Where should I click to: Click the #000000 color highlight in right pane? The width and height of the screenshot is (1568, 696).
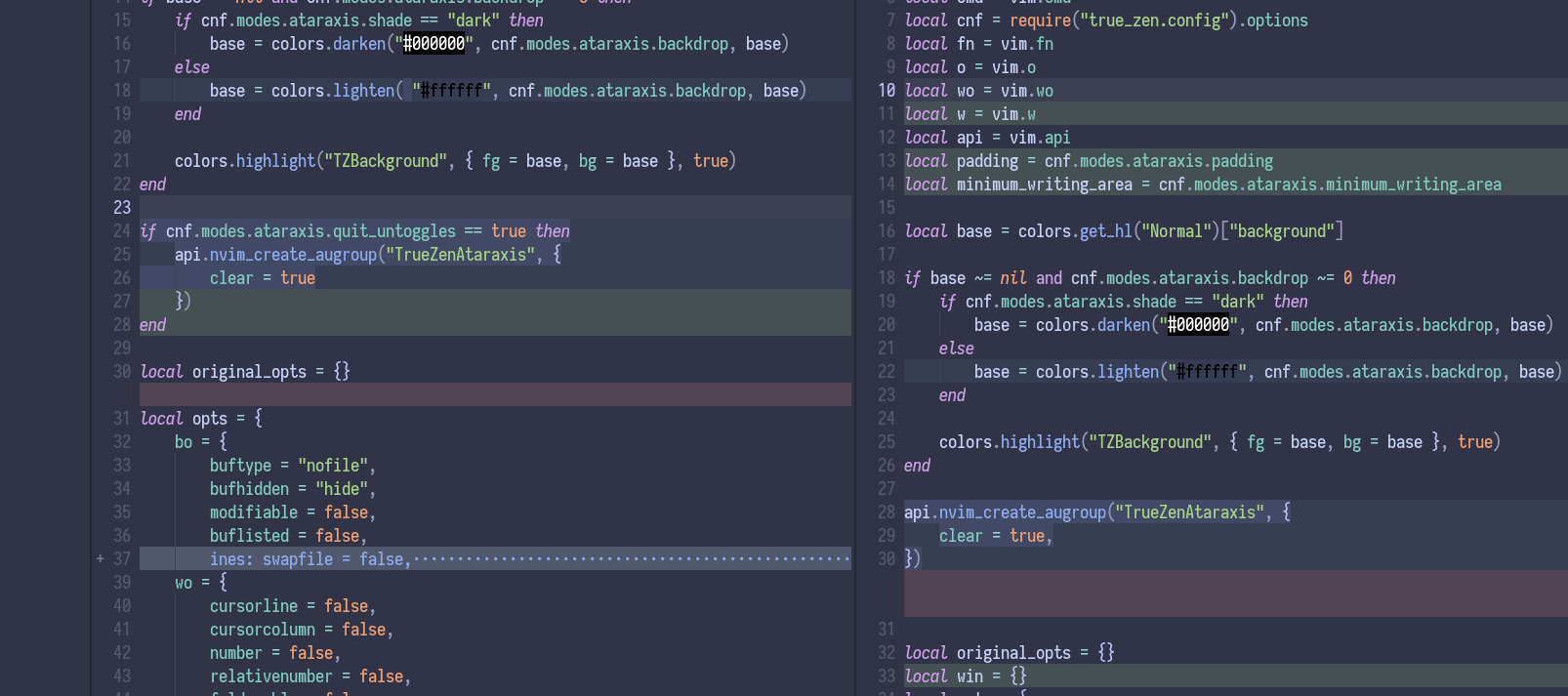coord(1199,325)
